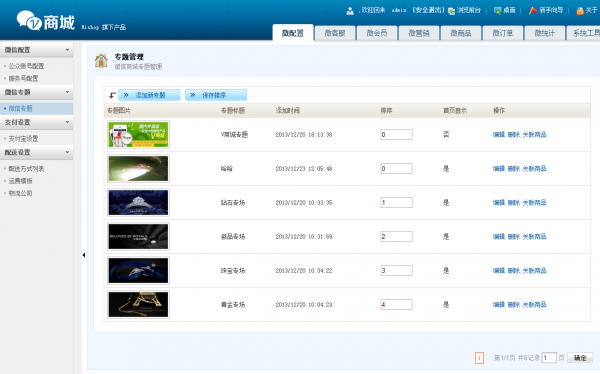Open 新手向导 via the red flag icon
Screen dimensions: 600x374
coord(533,11)
